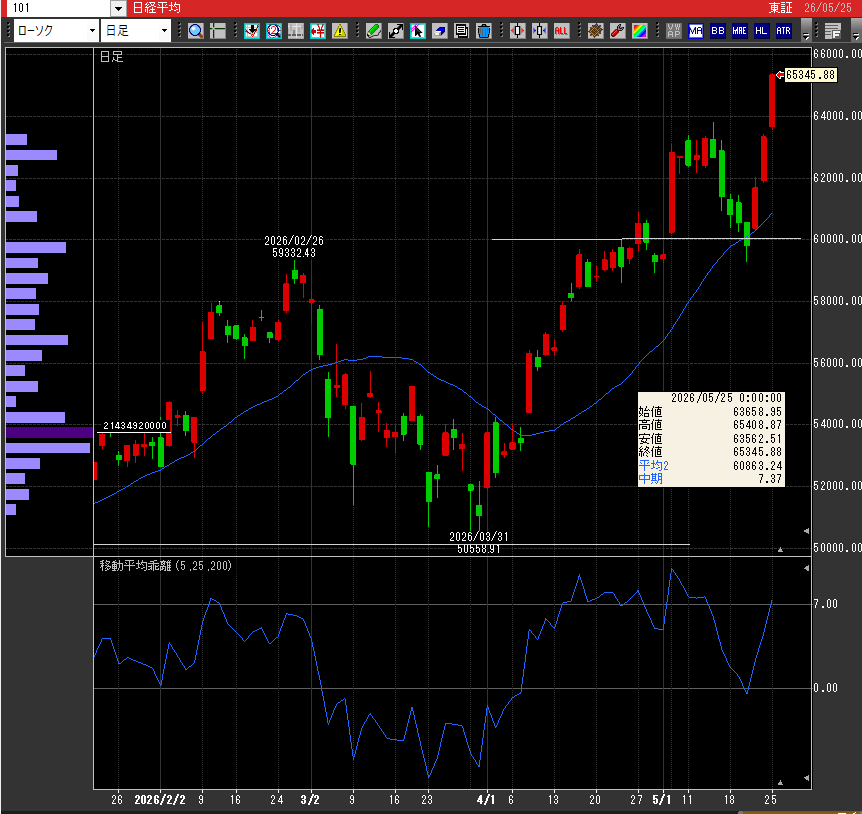Click the red ALL display button
The height and width of the screenshot is (814, 862).
[561, 31]
